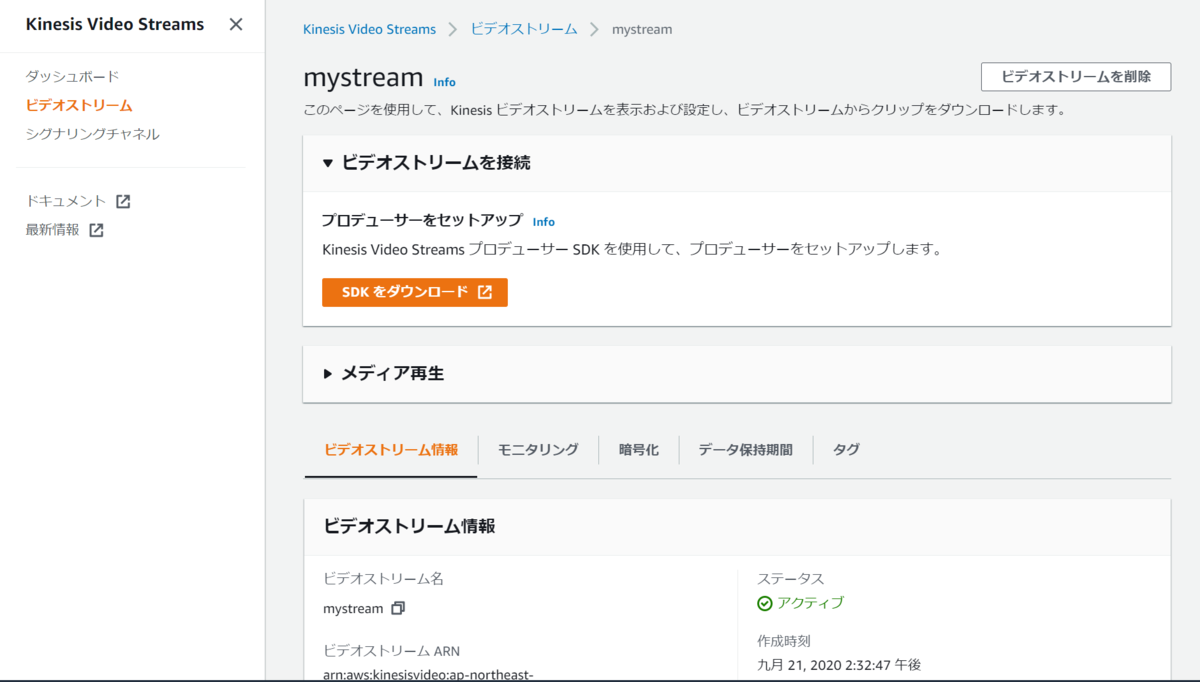Click the green check status icon
Image resolution: width=1200 pixels, height=682 pixels.
tap(765, 603)
